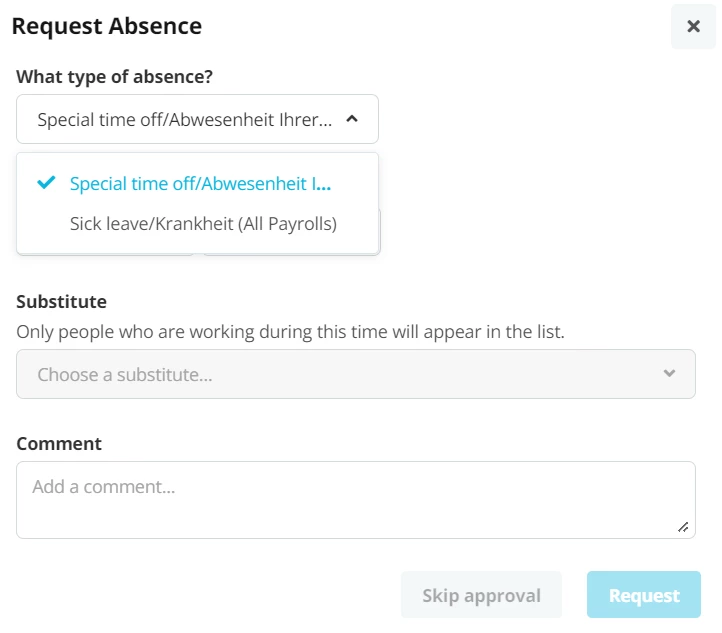Collapse the absence type chevron arrow

click(x=352, y=119)
